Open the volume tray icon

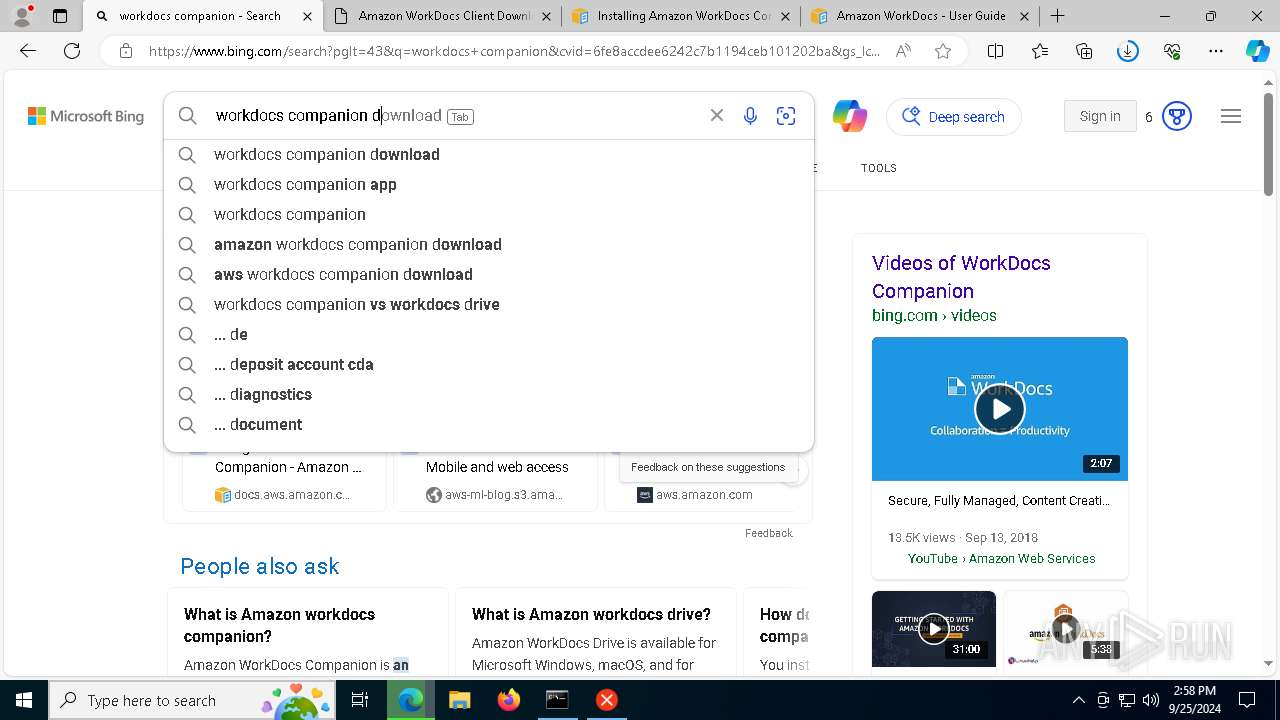[x=1151, y=700]
